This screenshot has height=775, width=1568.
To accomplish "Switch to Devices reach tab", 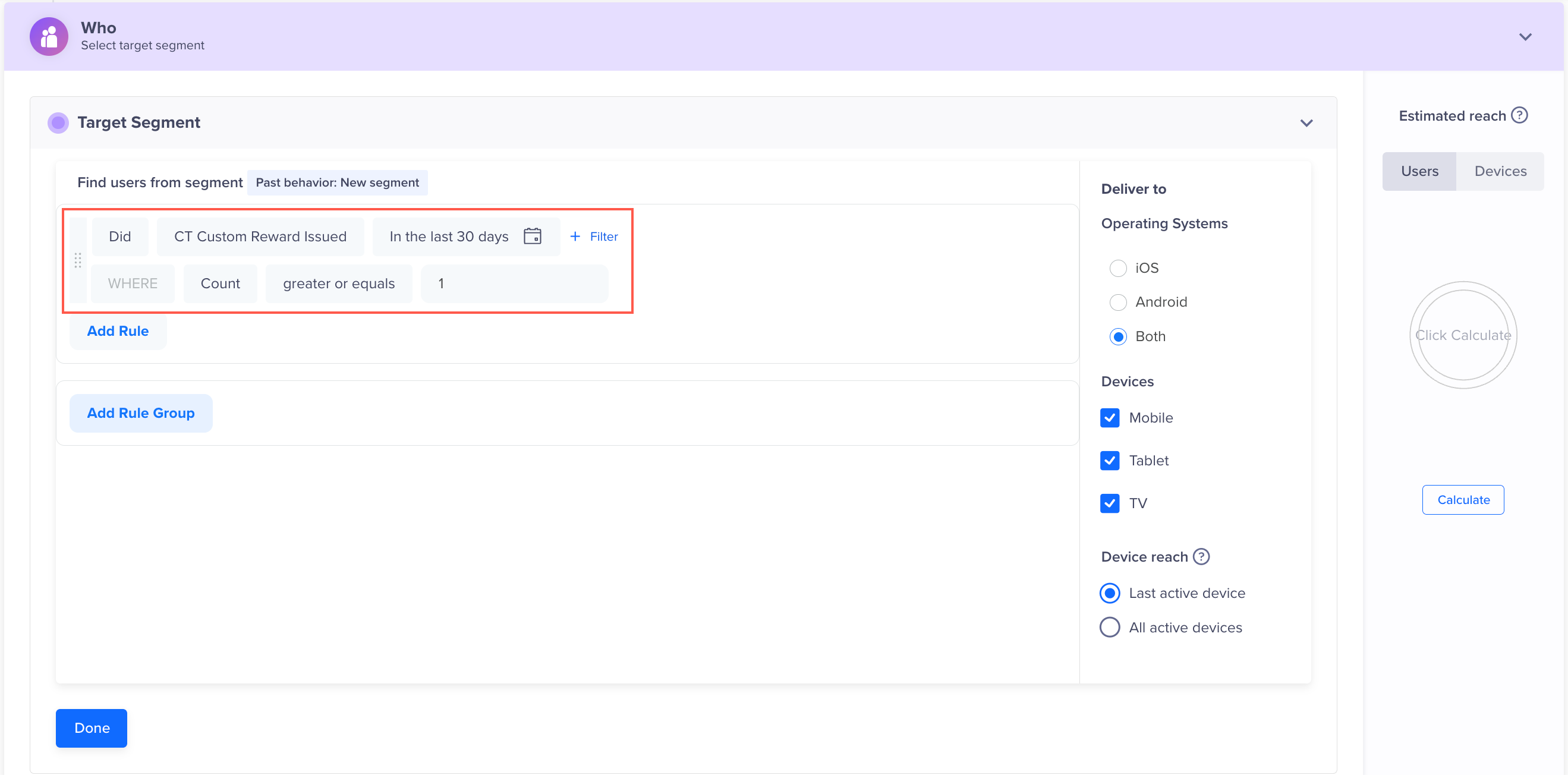I will coord(1500,171).
